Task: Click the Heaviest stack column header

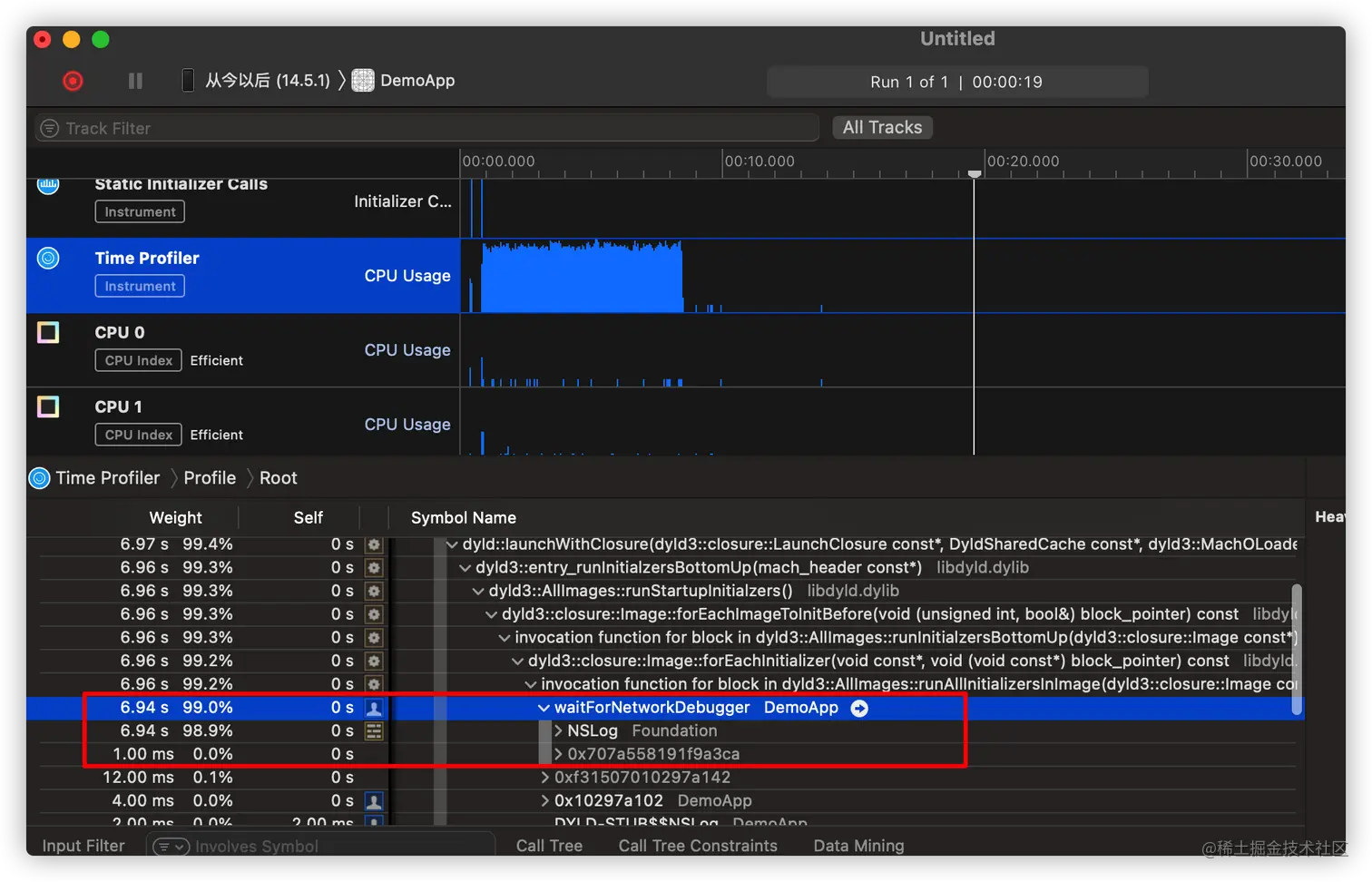Action: coord(1329,517)
